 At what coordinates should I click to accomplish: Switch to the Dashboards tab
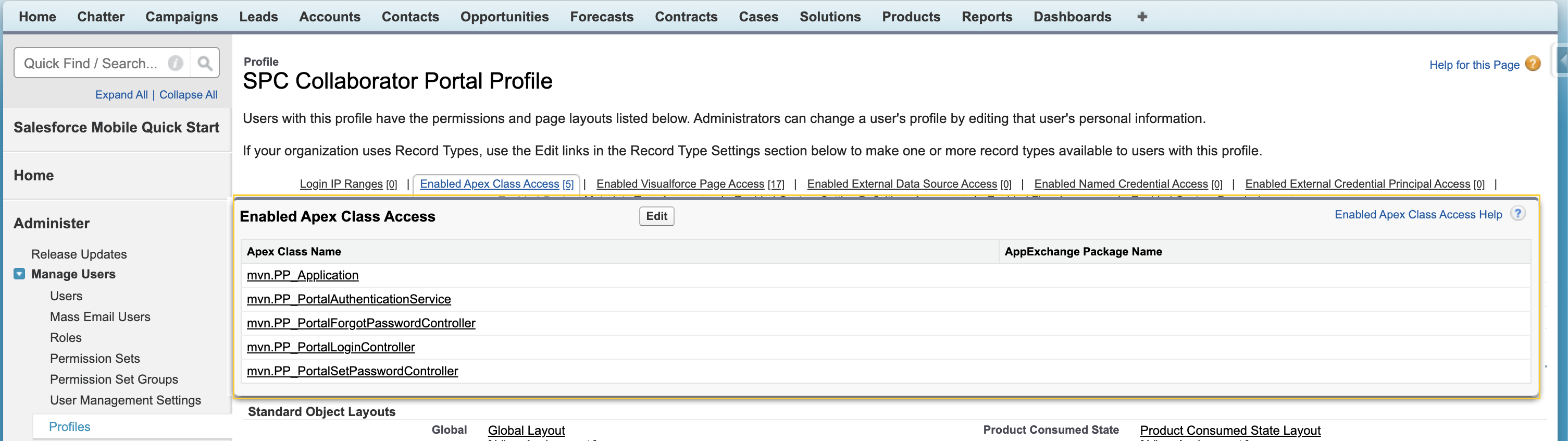(1073, 17)
